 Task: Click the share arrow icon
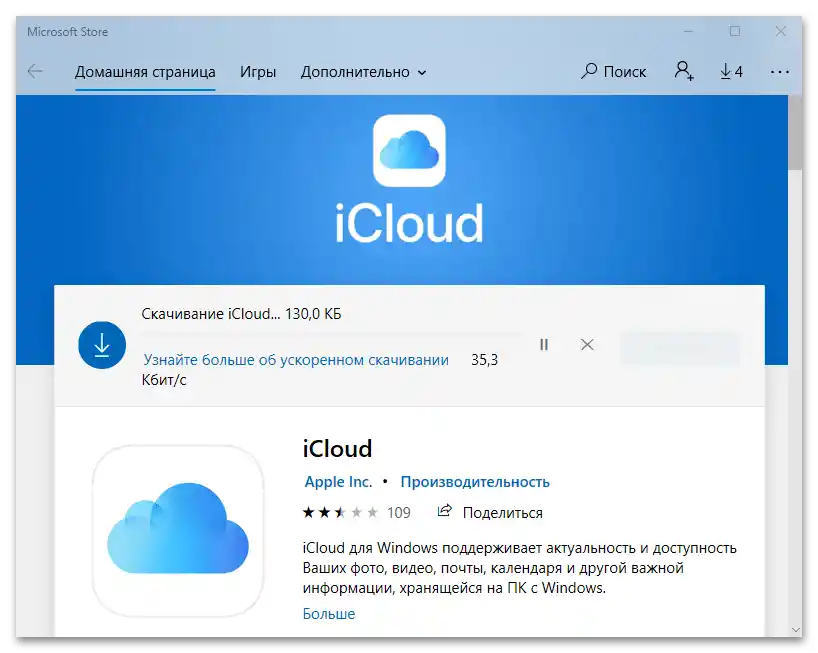[x=444, y=511]
